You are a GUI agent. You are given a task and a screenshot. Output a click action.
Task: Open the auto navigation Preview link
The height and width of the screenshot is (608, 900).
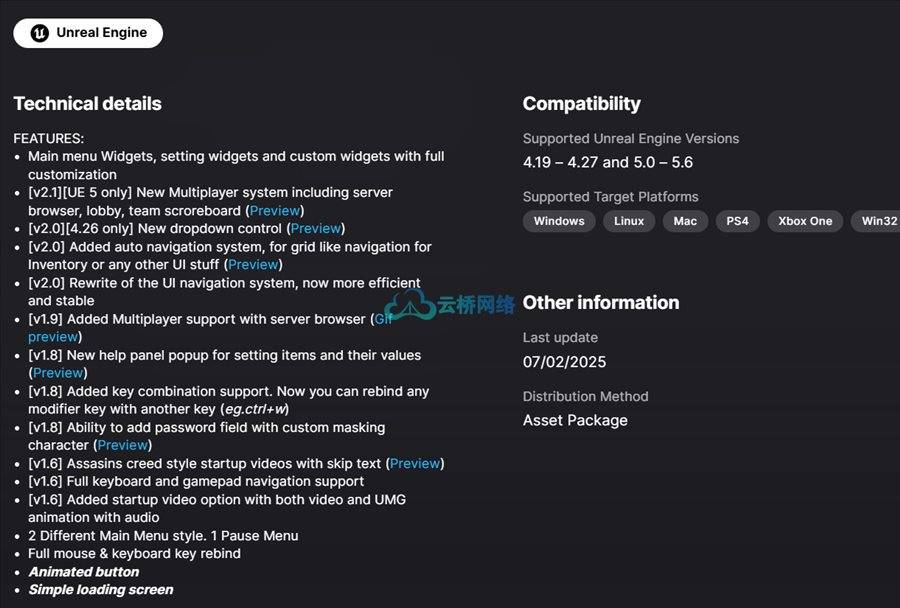click(x=253, y=265)
